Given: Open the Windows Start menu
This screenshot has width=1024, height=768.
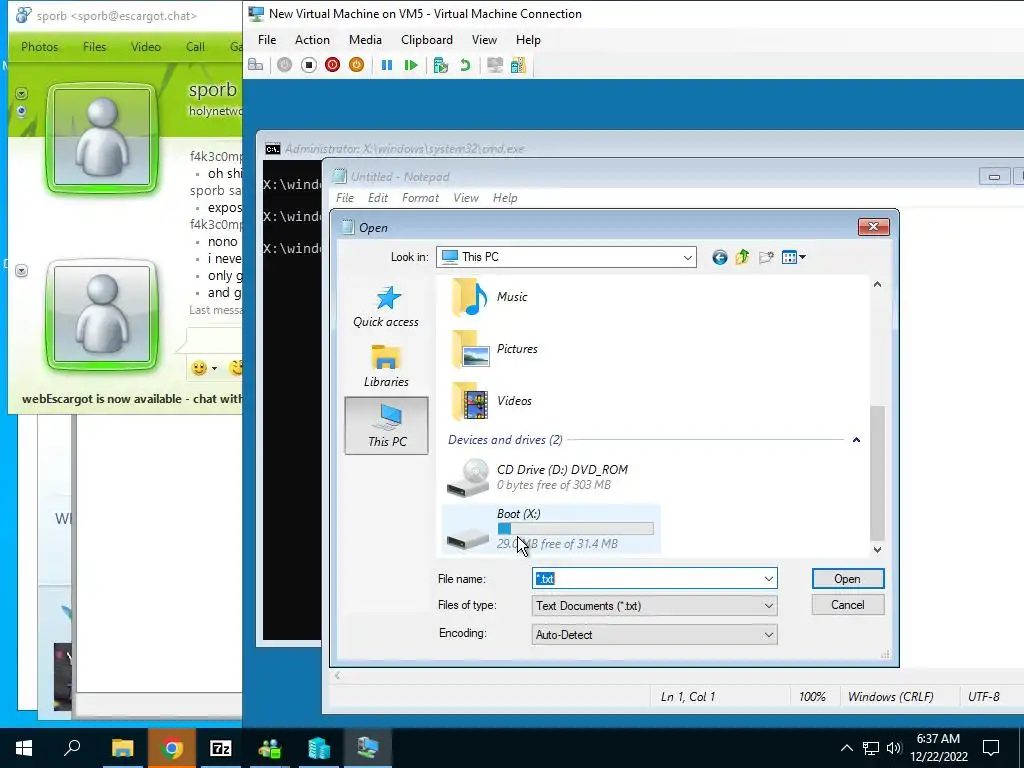Looking at the screenshot, I should (24, 748).
